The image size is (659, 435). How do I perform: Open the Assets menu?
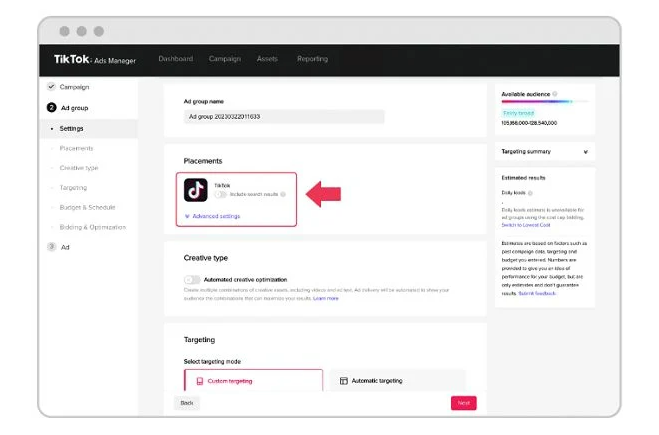[x=267, y=59]
